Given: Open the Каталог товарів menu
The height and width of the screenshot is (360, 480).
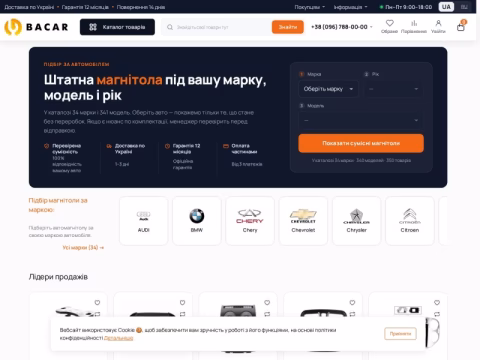Looking at the screenshot, I should click(x=117, y=27).
